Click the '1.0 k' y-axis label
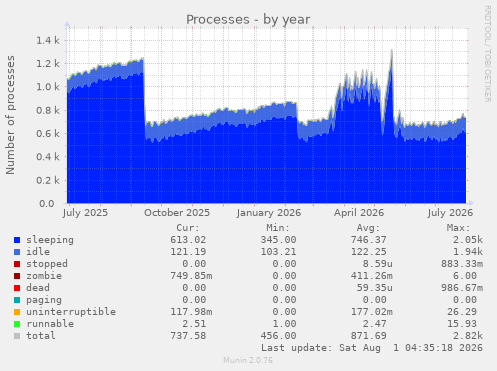497x371 pixels. point(48,87)
